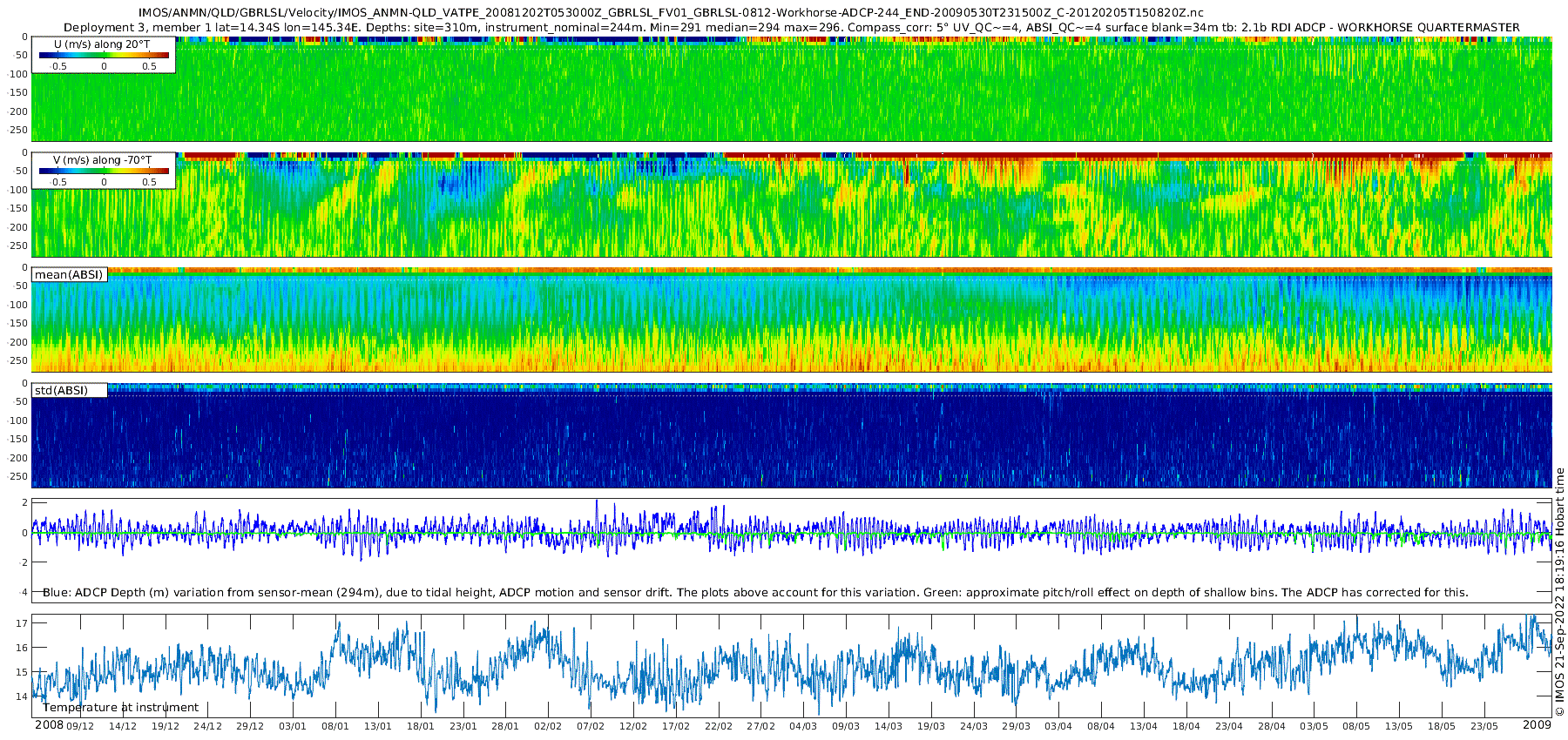The height and width of the screenshot is (740, 1568).
Task: Click the U (m/s) along 20°T colorbar
Action: pyautogui.click(x=104, y=55)
